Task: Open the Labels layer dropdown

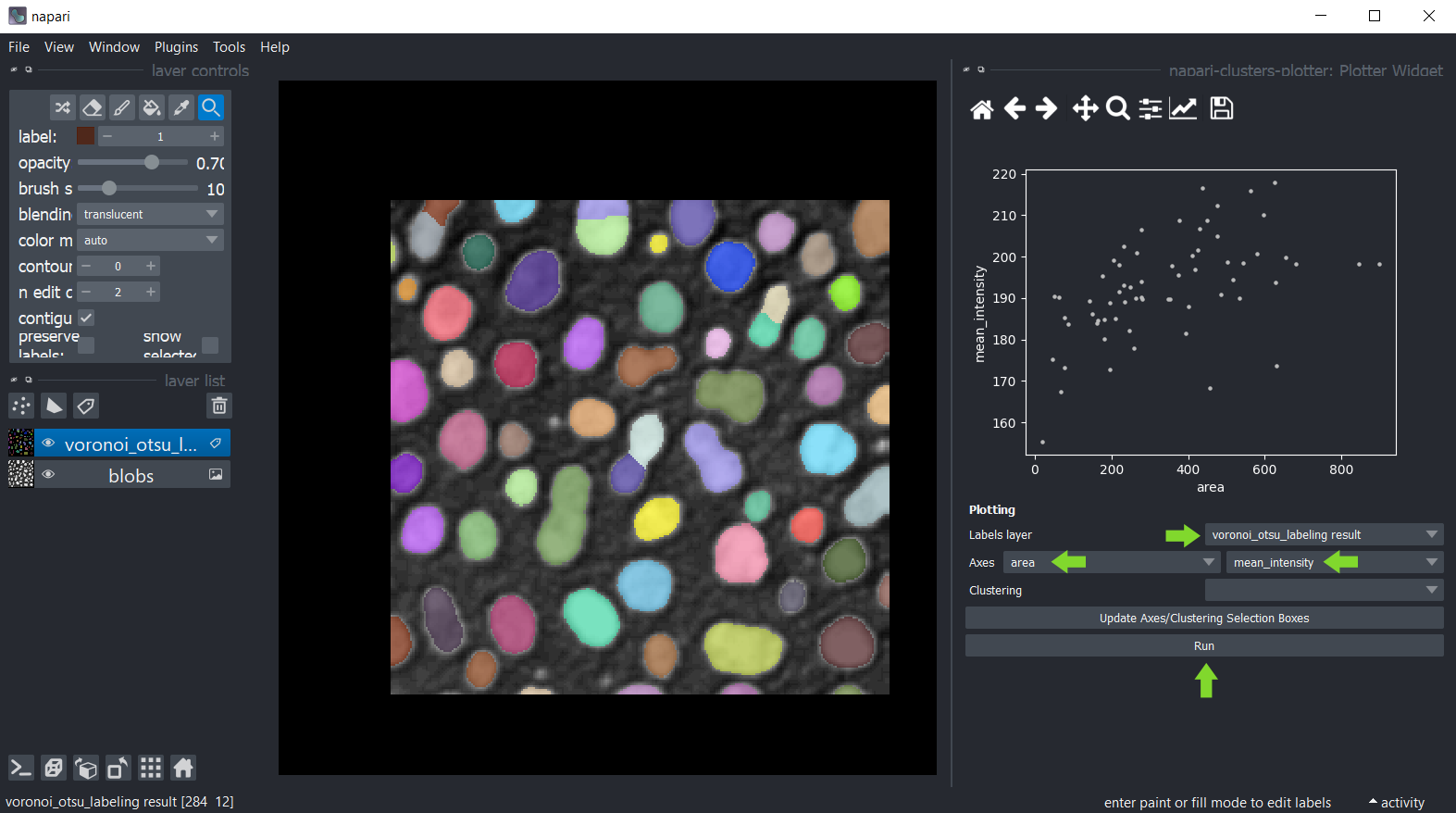Action: [1324, 534]
